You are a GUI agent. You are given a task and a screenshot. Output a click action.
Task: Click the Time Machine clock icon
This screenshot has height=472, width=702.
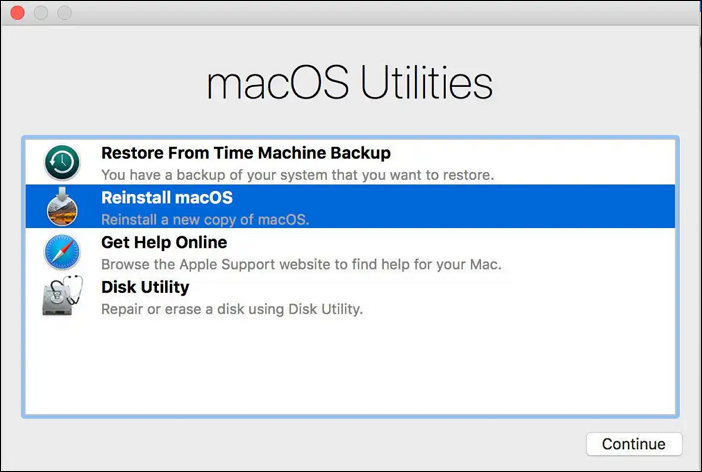(62, 163)
